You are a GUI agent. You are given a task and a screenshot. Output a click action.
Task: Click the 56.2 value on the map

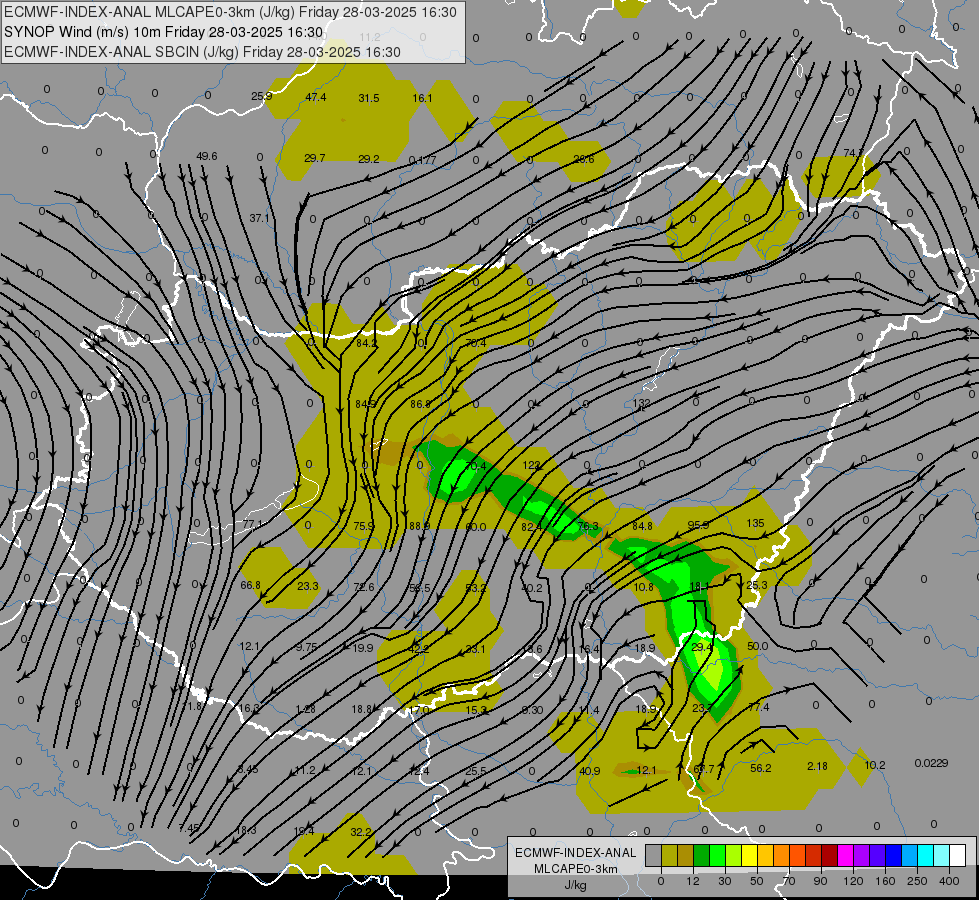coord(760,768)
